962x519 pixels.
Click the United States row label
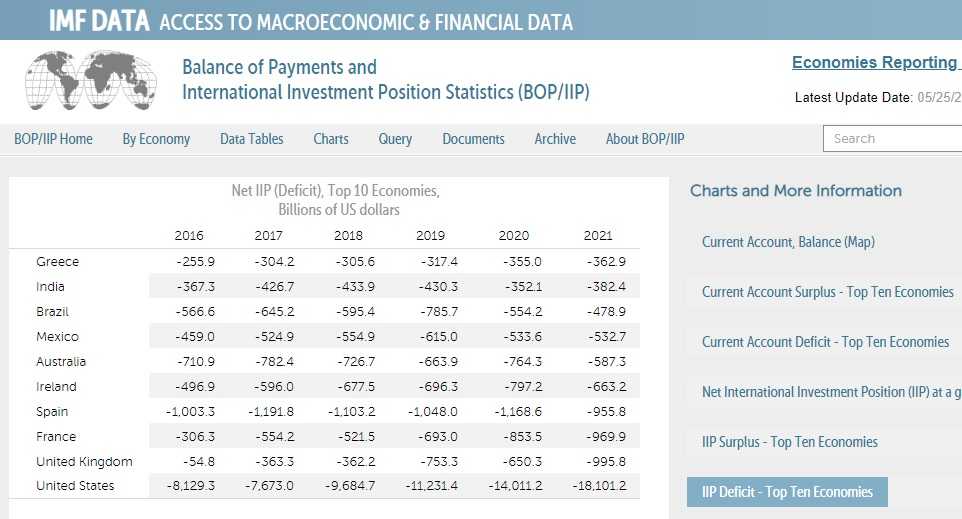(x=75, y=486)
